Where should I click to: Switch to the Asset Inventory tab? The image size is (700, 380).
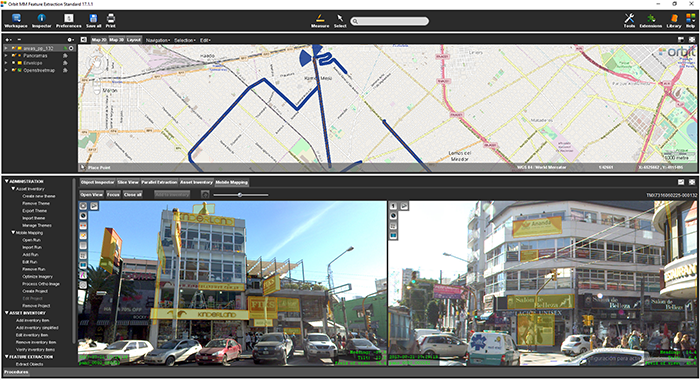coord(196,182)
